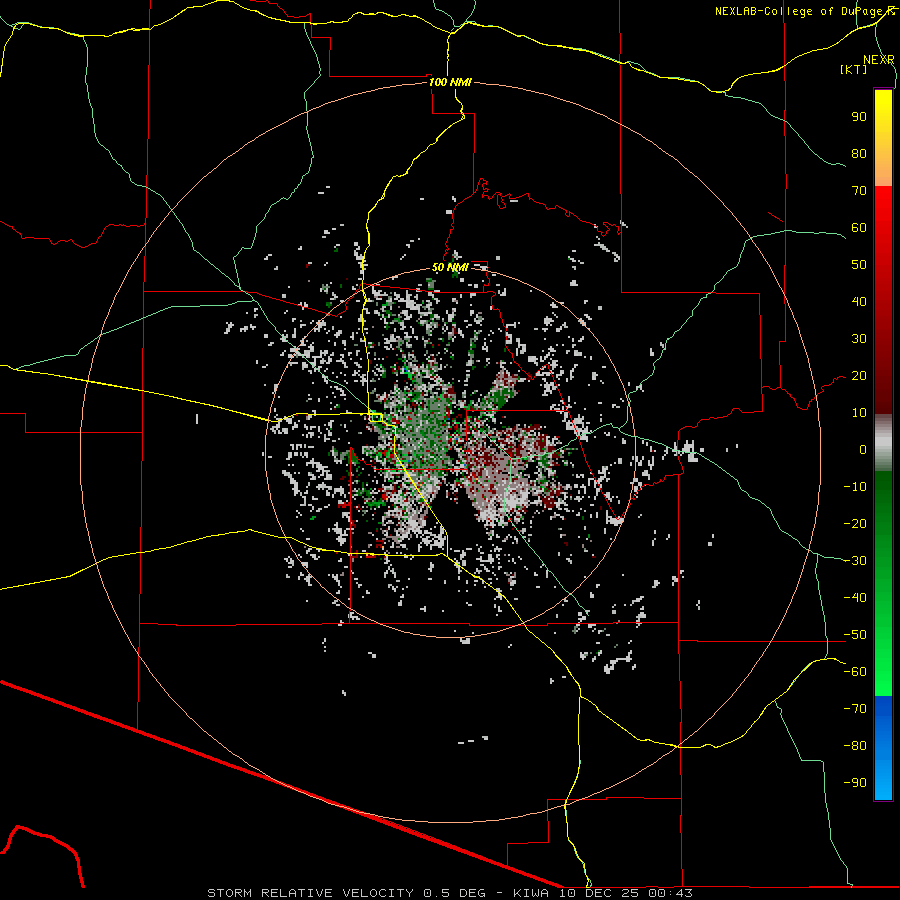Viewport: 900px width, 900px height.
Task: Click the 100 NMI range ring label
Action: 450,82
